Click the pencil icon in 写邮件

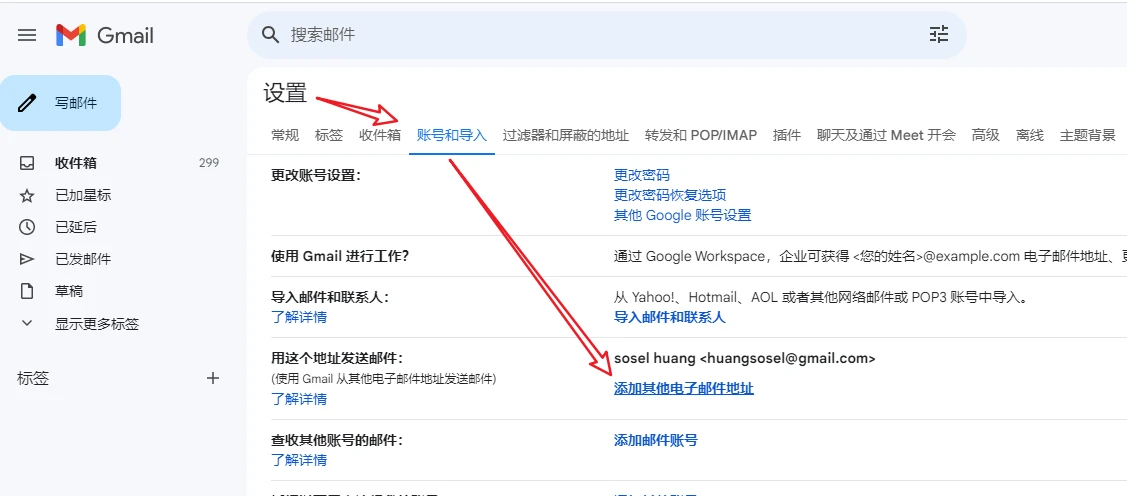[x=27, y=104]
